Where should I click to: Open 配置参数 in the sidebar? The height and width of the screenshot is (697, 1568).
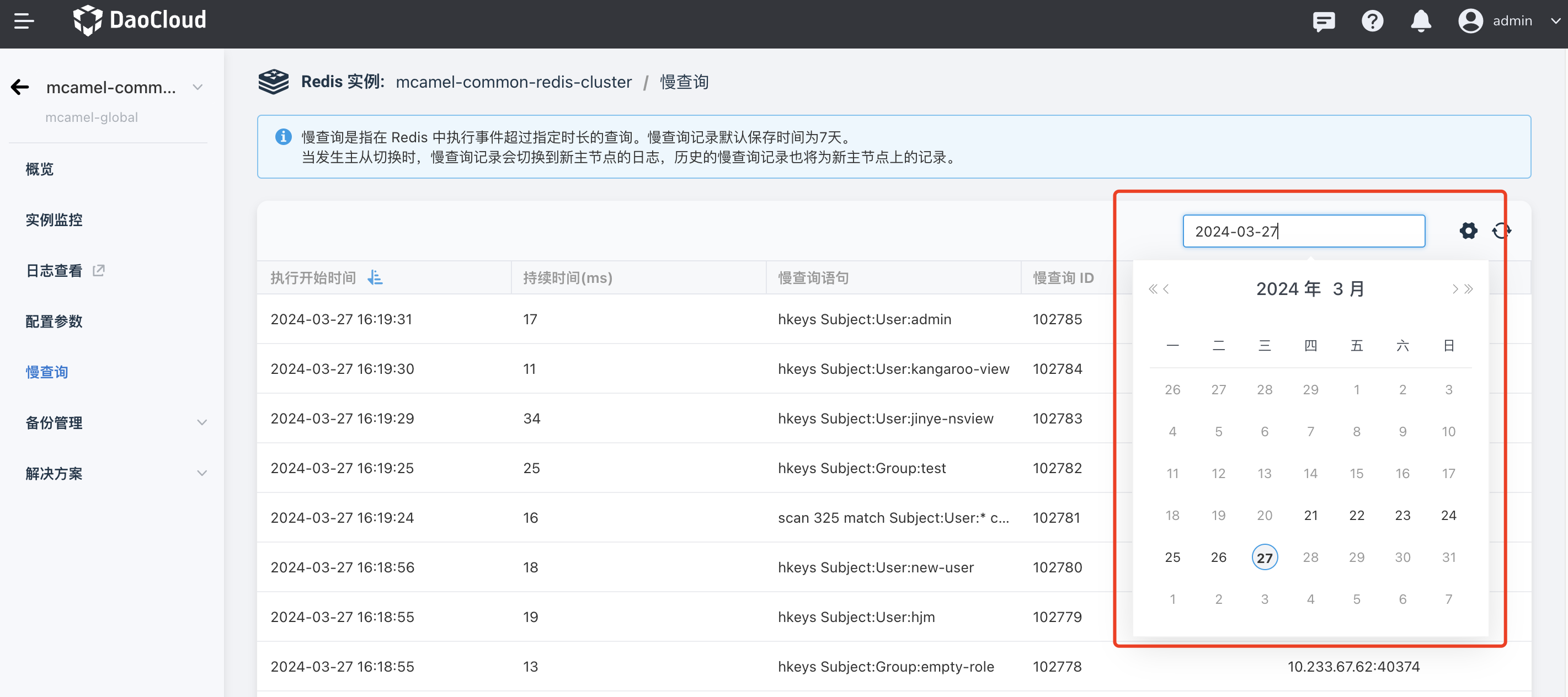[x=54, y=321]
